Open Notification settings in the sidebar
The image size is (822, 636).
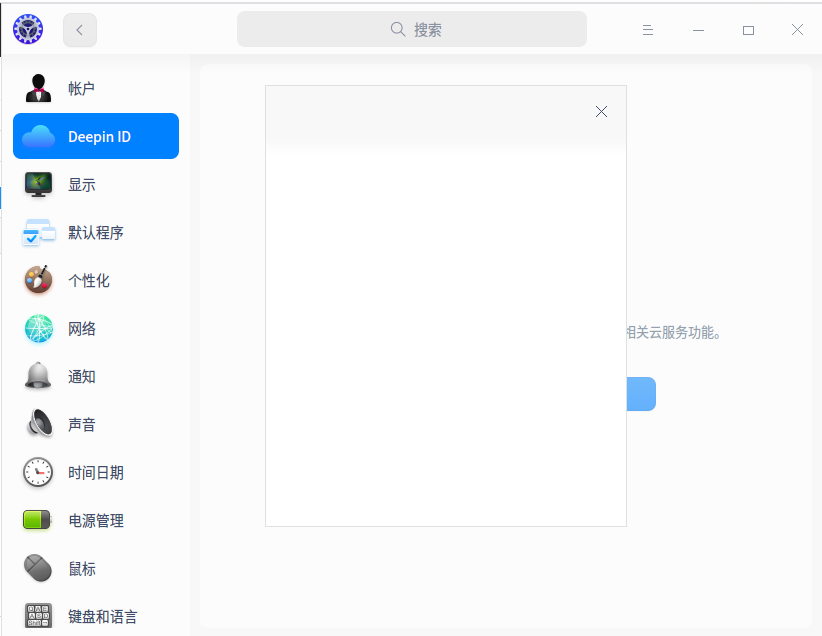tap(80, 376)
